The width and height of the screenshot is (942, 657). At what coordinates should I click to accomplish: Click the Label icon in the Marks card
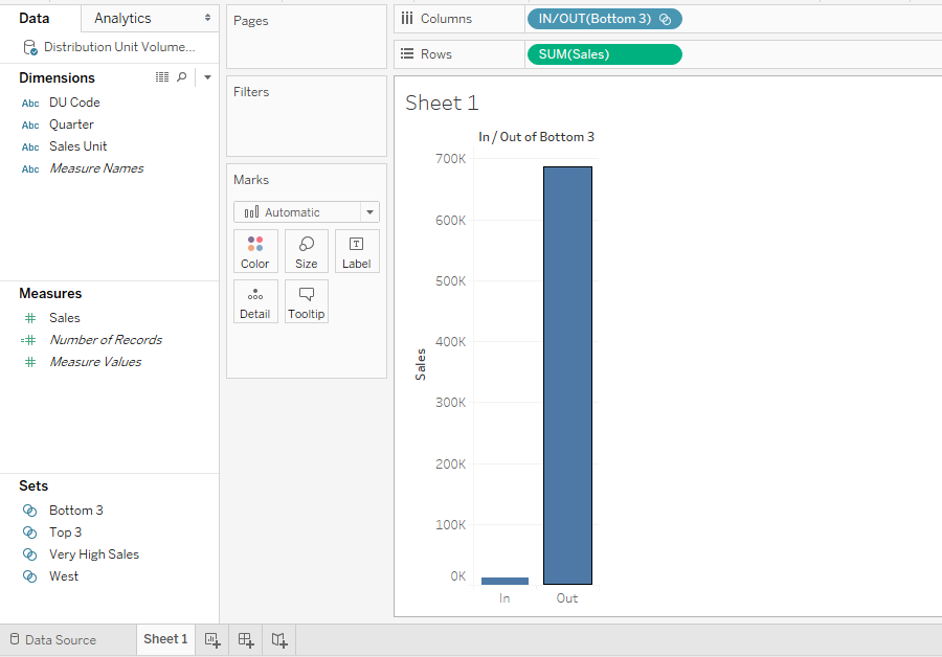tap(357, 250)
